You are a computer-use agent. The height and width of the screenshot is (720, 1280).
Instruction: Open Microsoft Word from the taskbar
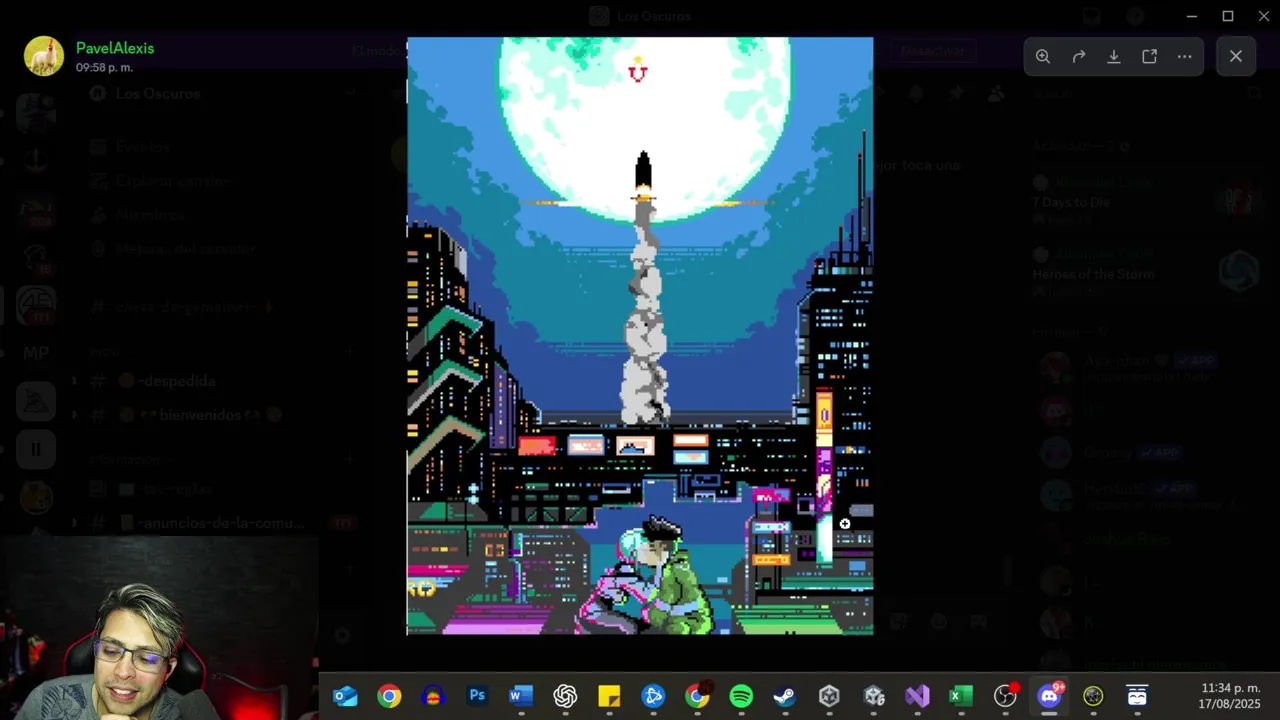coord(521,696)
